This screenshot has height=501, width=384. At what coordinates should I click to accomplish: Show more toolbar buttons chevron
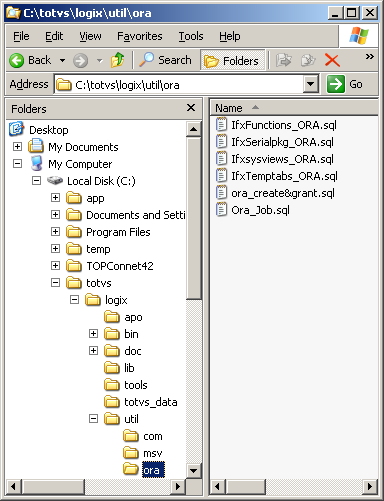[369, 56]
